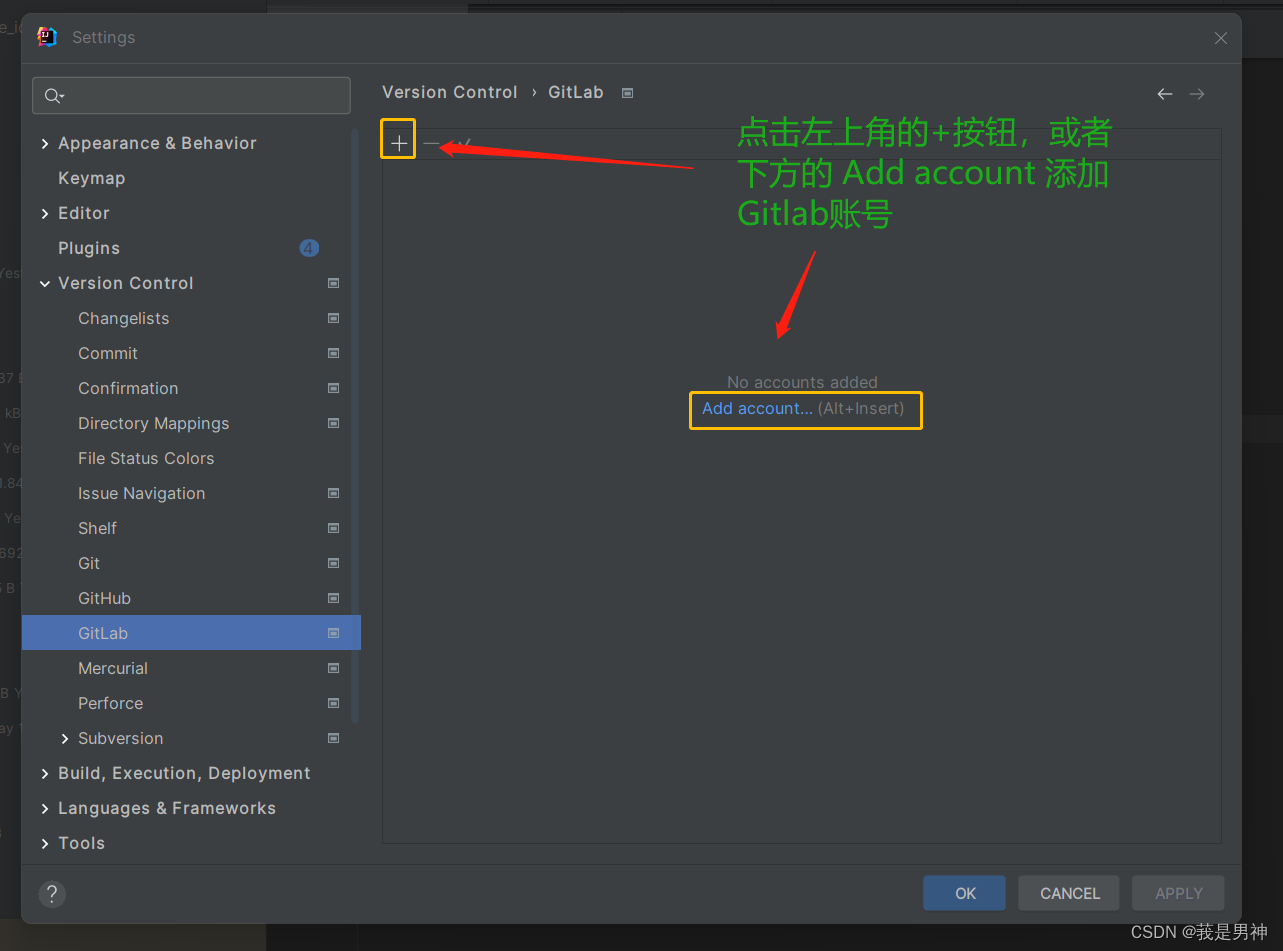Click the IntelliJ logo in the title bar
This screenshot has width=1283, height=951.
(x=47, y=37)
